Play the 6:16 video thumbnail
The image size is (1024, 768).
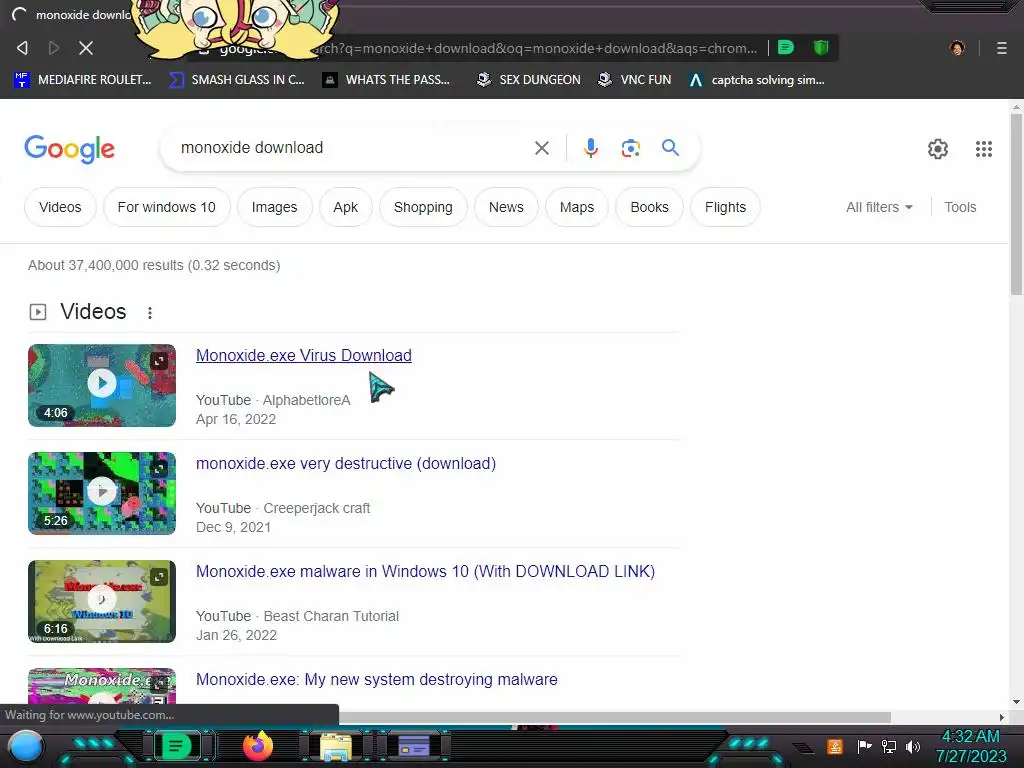pyautogui.click(x=102, y=601)
